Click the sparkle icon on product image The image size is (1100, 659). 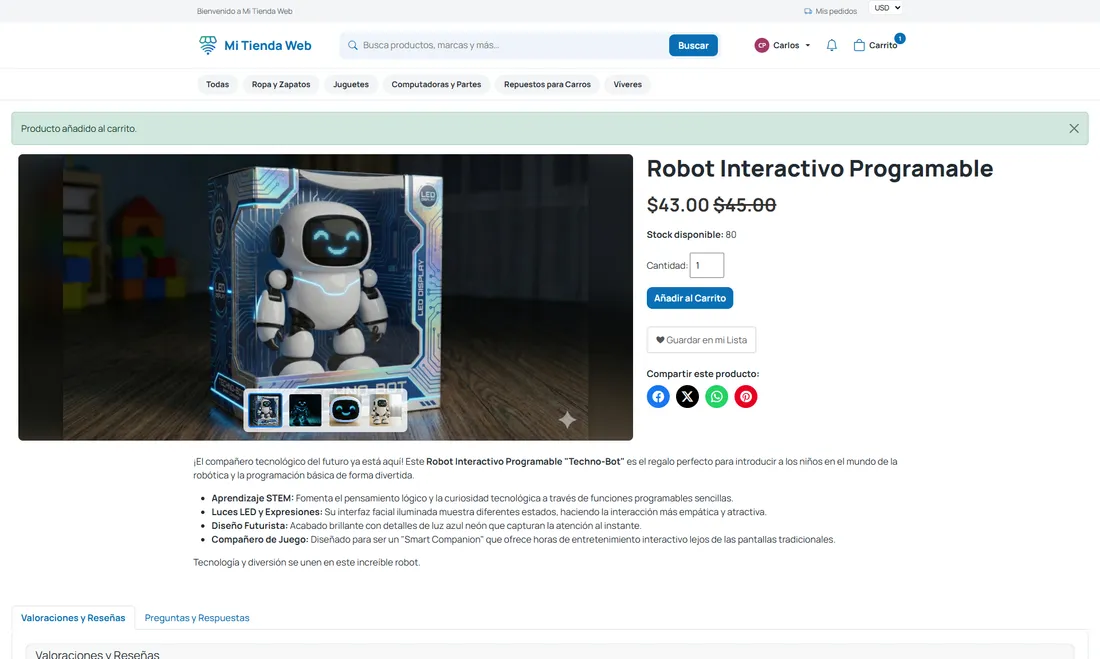coord(567,420)
